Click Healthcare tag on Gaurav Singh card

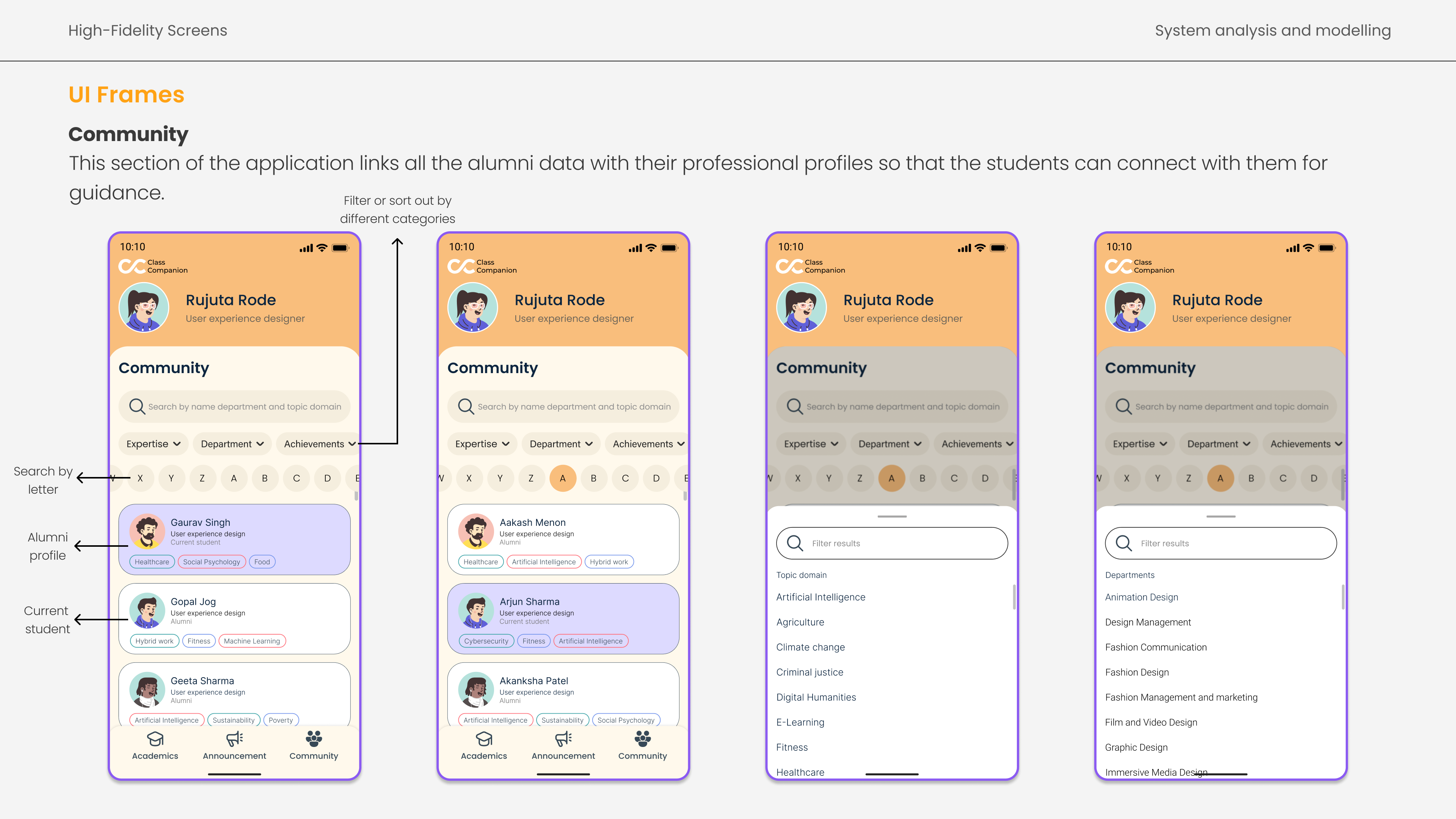point(152,562)
